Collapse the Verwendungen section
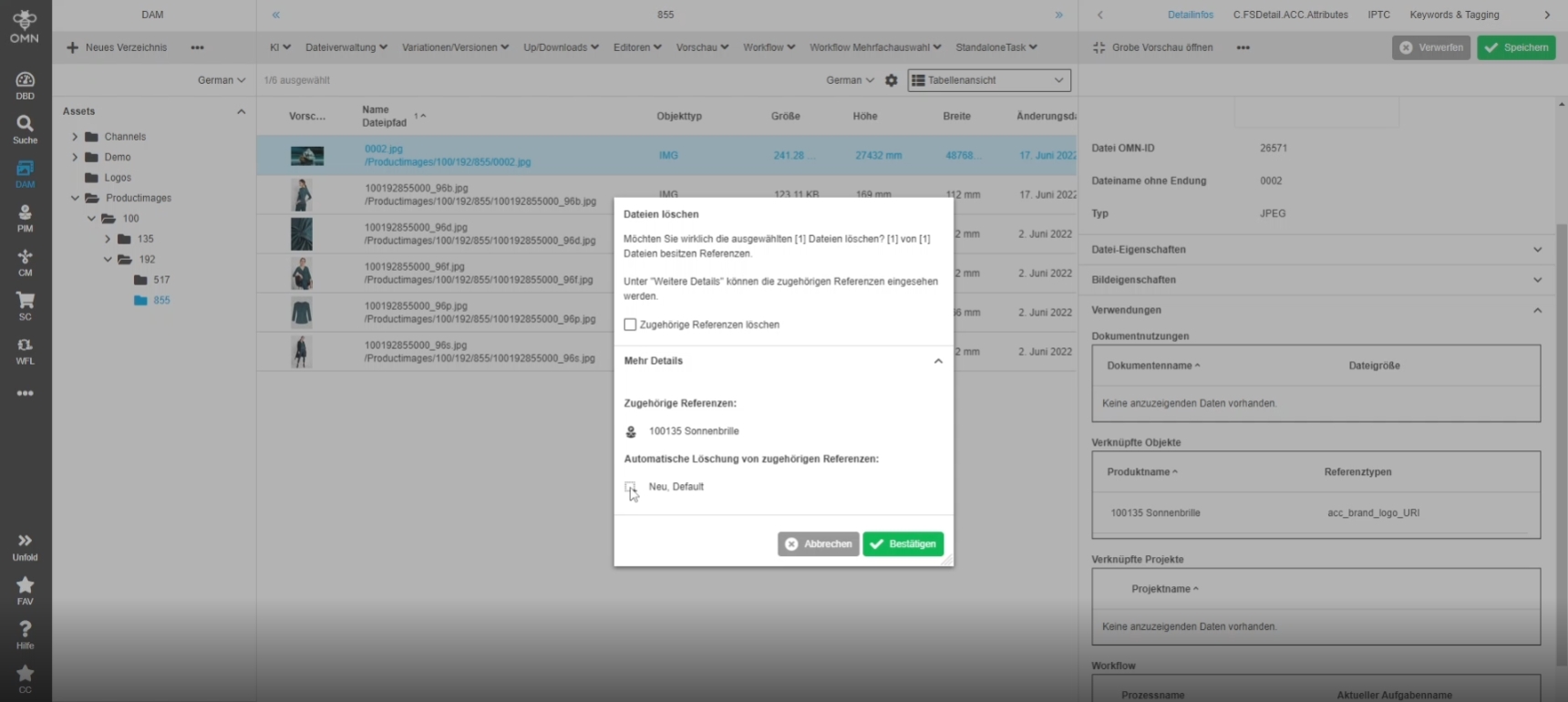Viewport: 1568px width, 702px height. (1538, 310)
